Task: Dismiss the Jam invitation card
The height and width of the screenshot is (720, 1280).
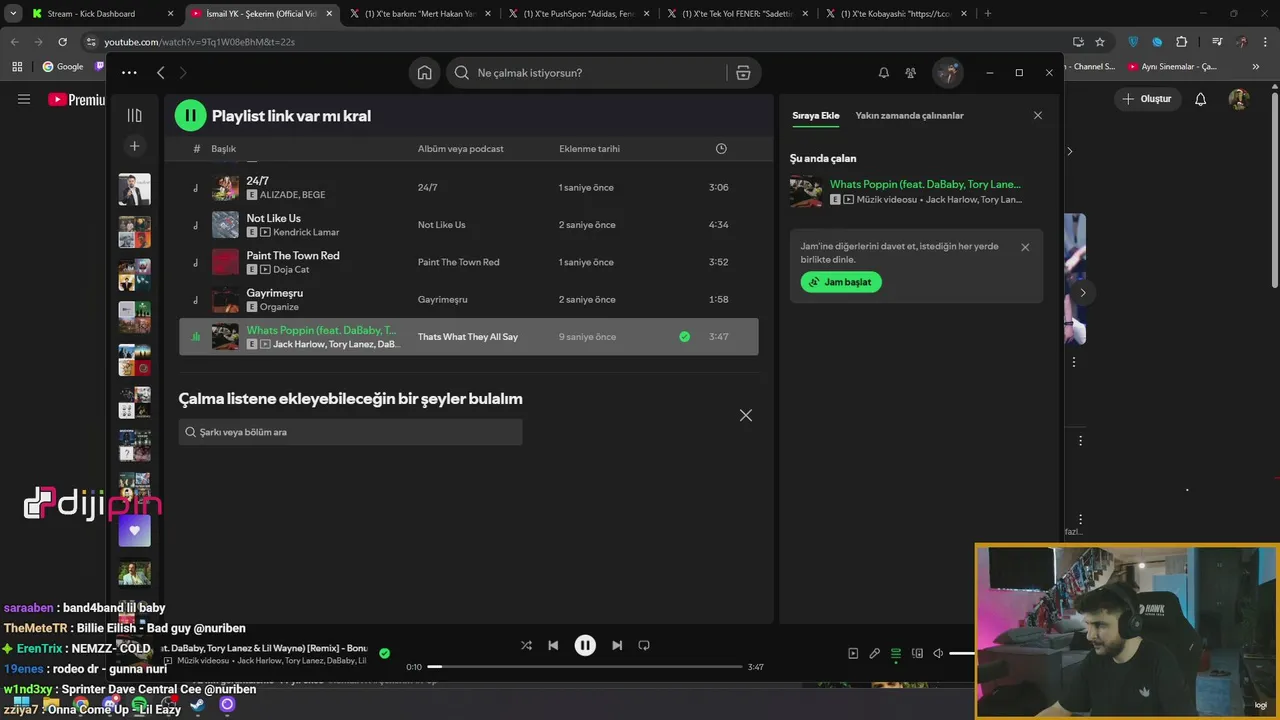Action: [x=1024, y=247]
